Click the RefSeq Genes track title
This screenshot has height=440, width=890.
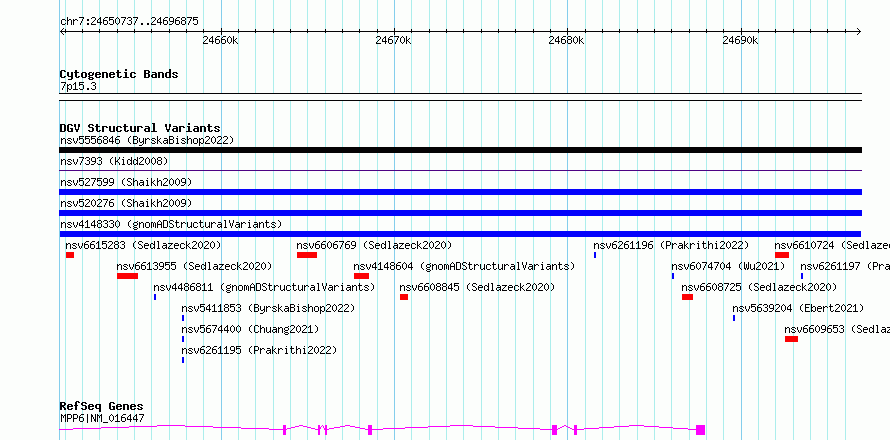tap(102, 407)
